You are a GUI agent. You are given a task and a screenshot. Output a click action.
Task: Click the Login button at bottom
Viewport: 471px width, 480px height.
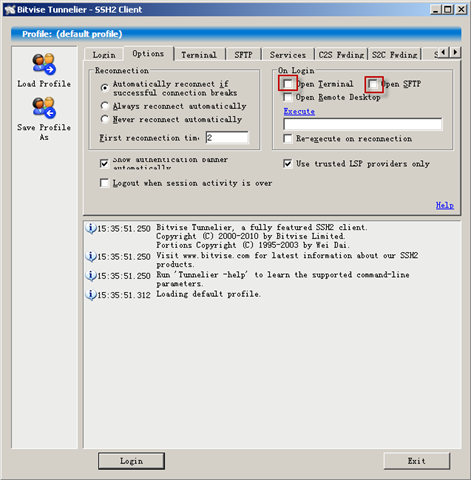point(131,461)
